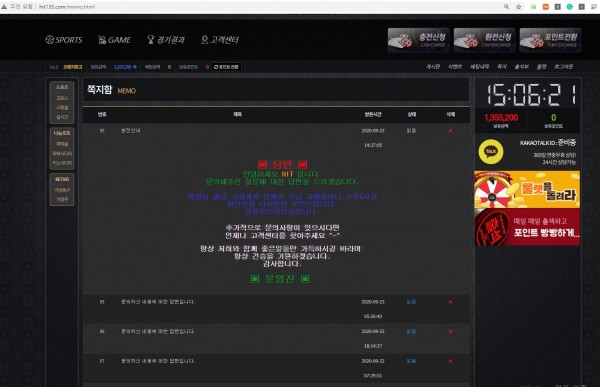Bookmark page with browser star icon
This screenshot has height=387, width=600.
click(518, 7)
